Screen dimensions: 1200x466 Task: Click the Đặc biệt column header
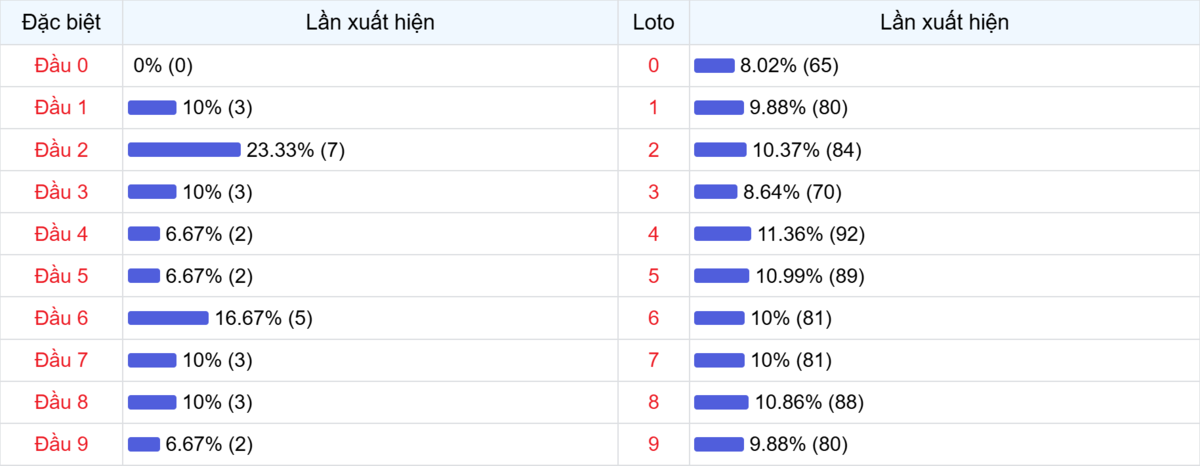pyautogui.click(x=61, y=22)
